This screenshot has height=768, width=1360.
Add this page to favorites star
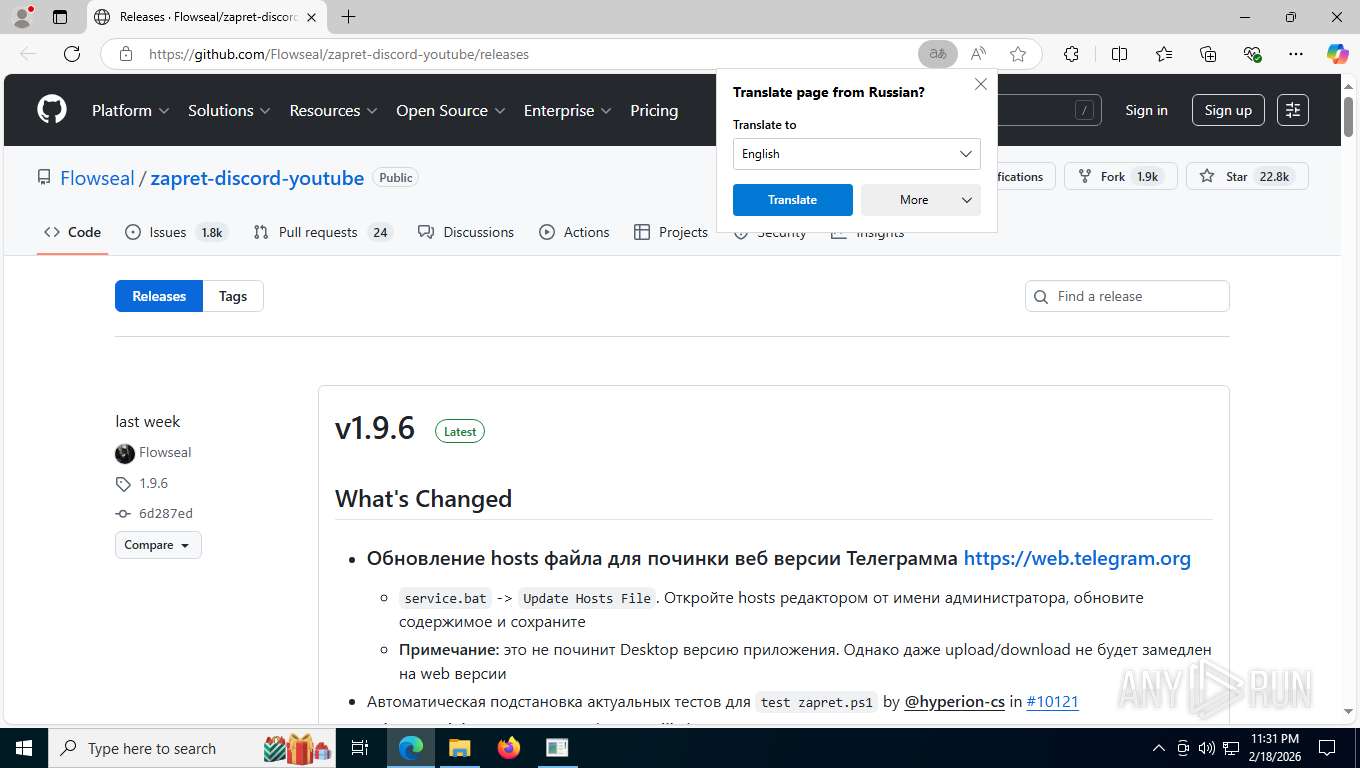[x=1018, y=54]
